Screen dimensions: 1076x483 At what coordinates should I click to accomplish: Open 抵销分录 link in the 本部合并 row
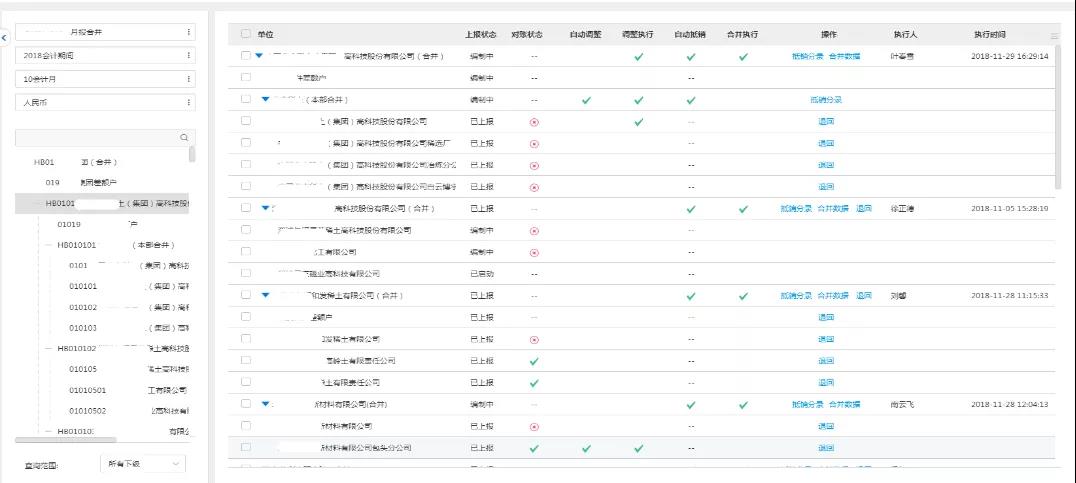(826, 100)
